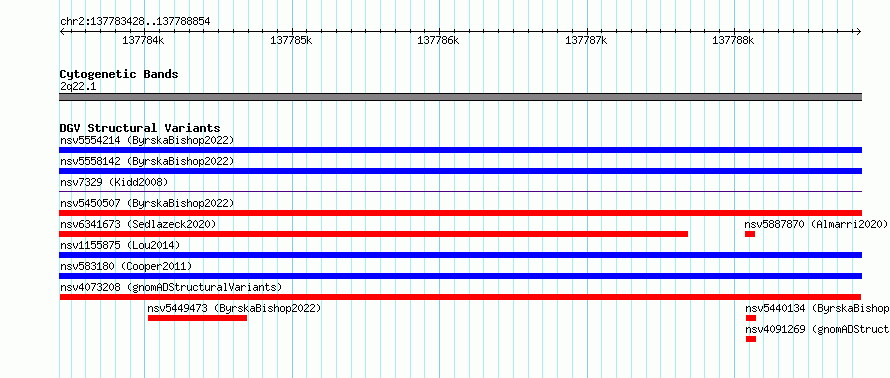Click the 137788k ruler tick label

point(733,40)
